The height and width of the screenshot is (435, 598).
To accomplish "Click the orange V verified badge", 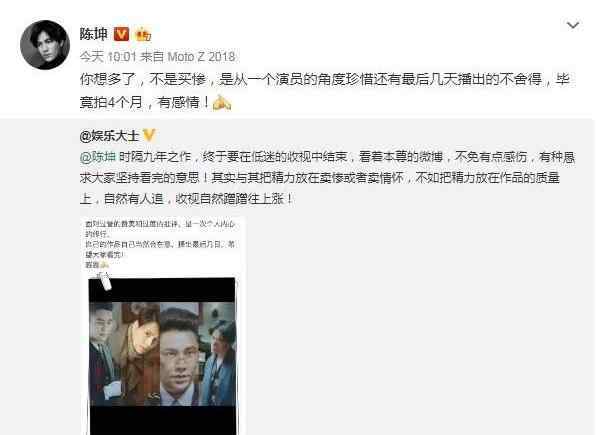I will pyautogui.click(x=122, y=34).
